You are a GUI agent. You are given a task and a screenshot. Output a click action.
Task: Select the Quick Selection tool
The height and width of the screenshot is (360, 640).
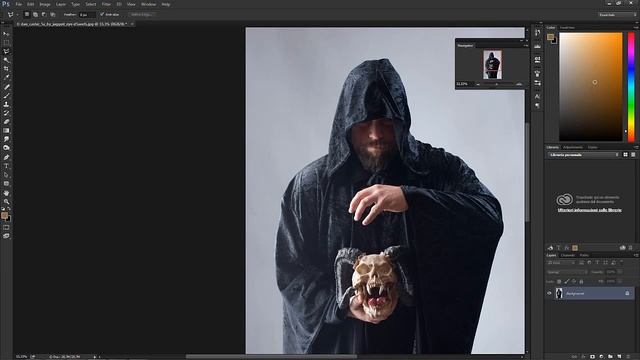coord(6,60)
